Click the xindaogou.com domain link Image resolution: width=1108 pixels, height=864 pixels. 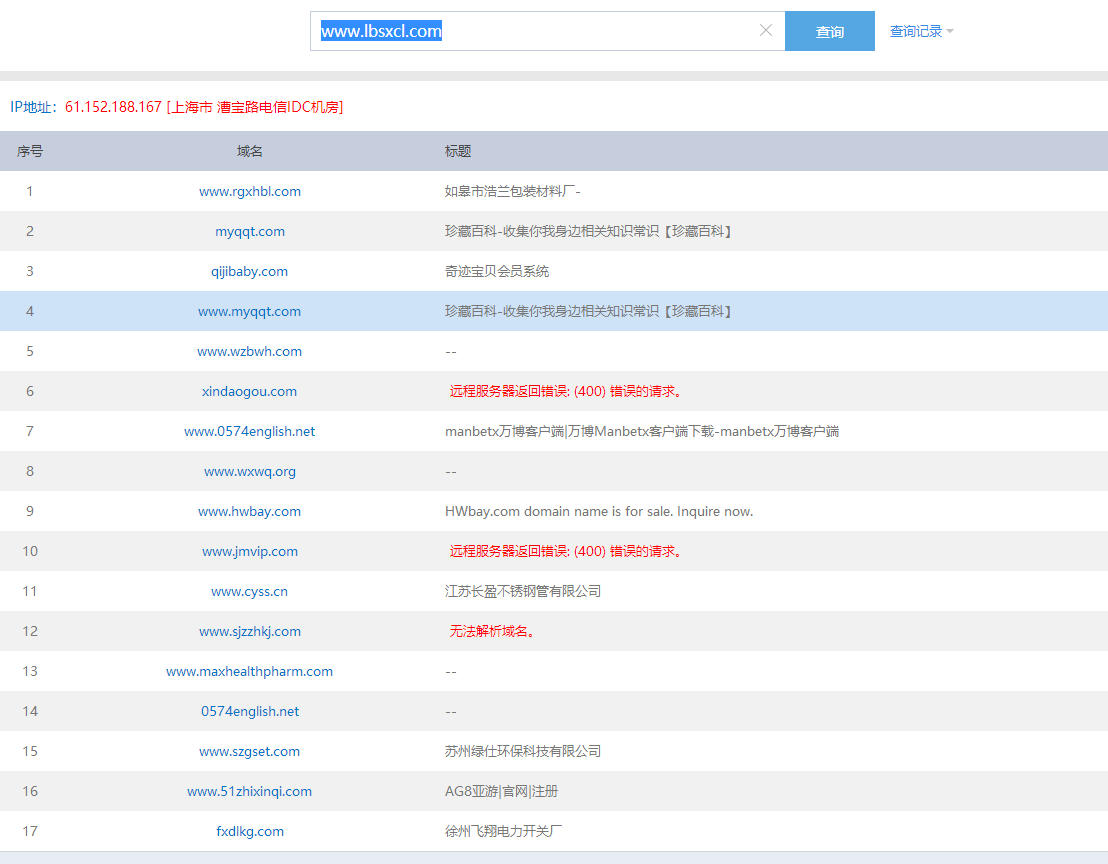[250, 391]
